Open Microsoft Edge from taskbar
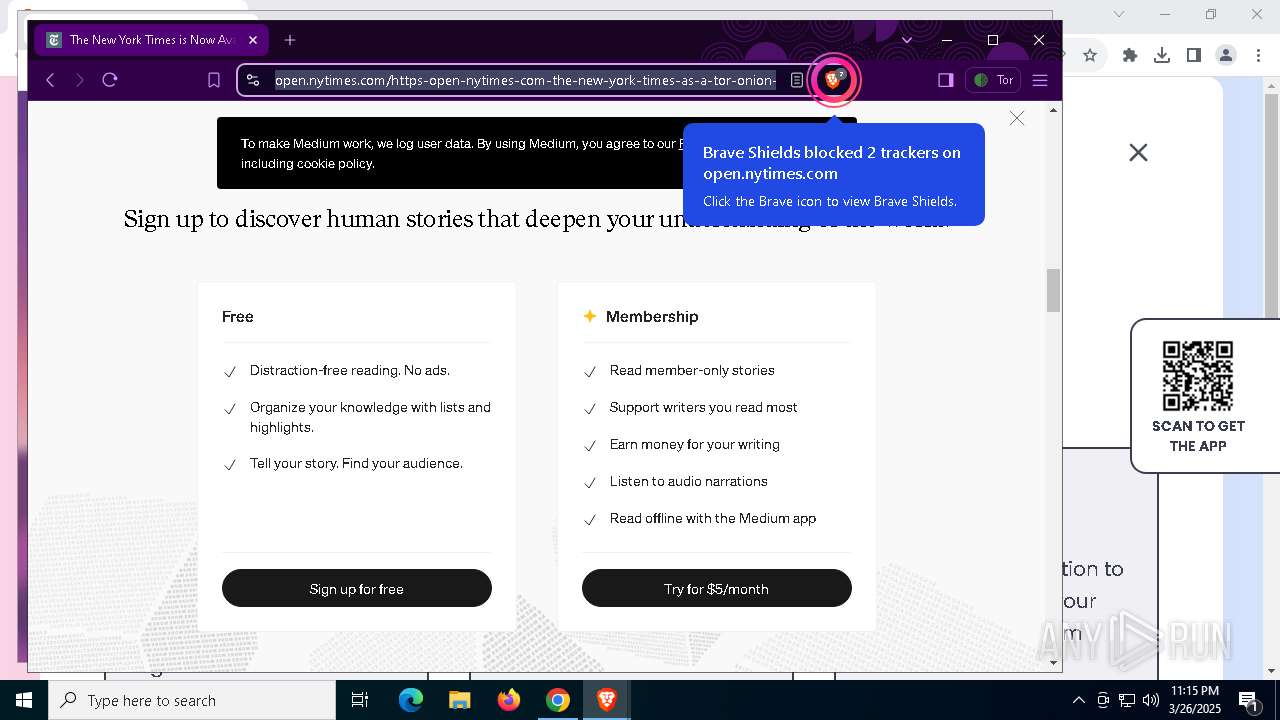This screenshot has width=1280, height=720. tap(411, 700)
